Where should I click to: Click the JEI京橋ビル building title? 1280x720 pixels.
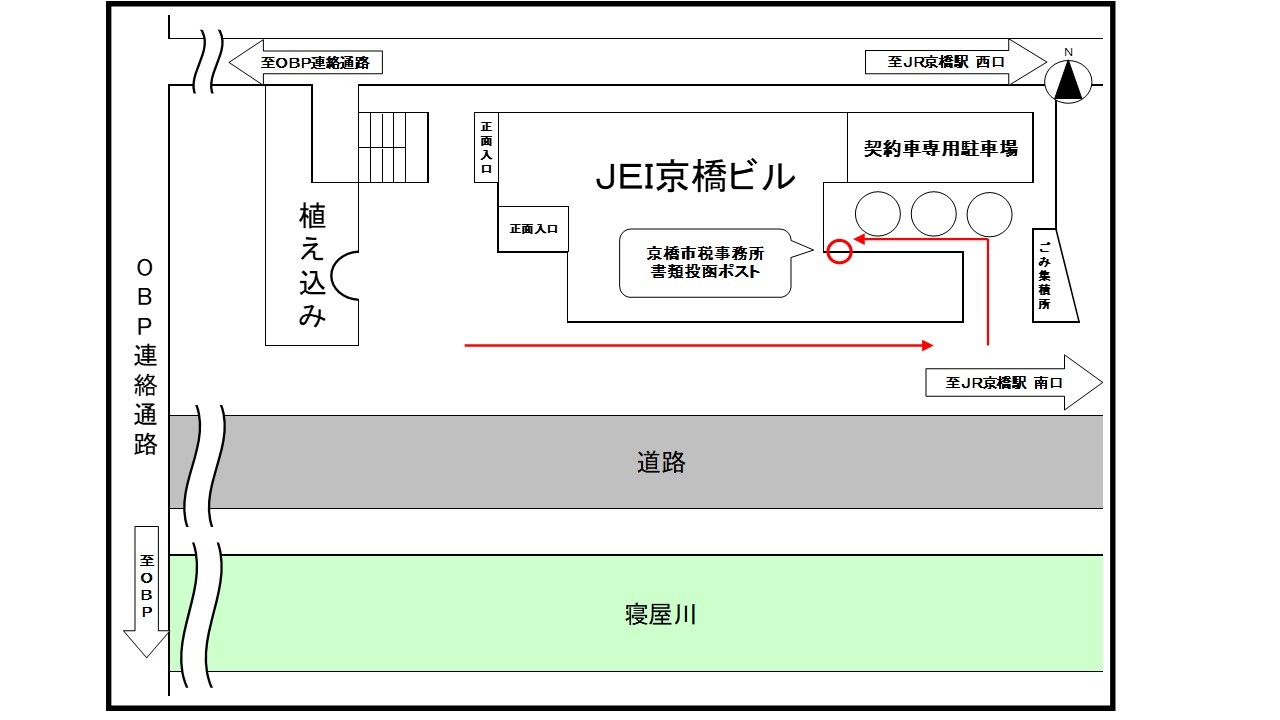696,177
